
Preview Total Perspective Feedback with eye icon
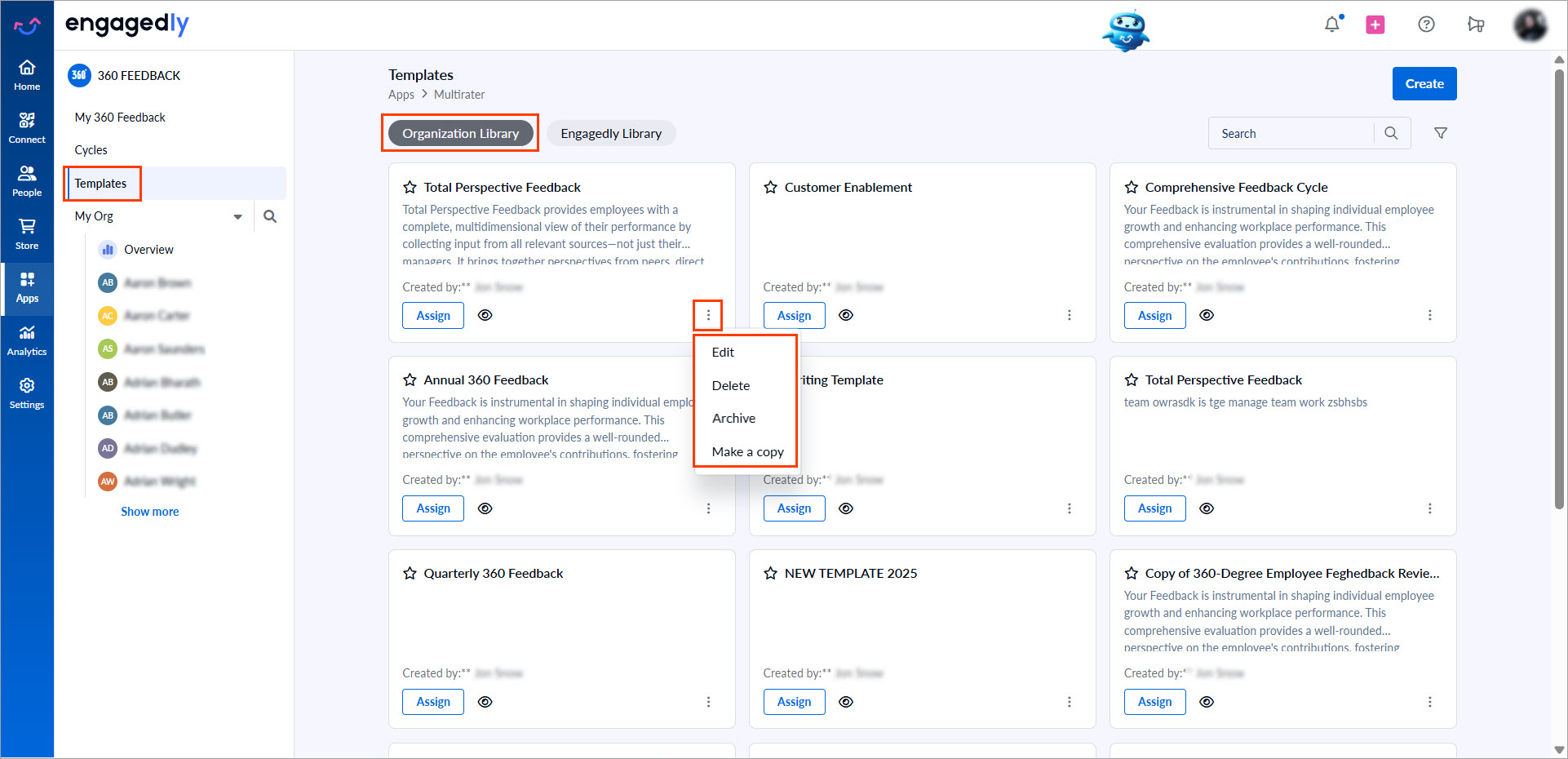485,315
